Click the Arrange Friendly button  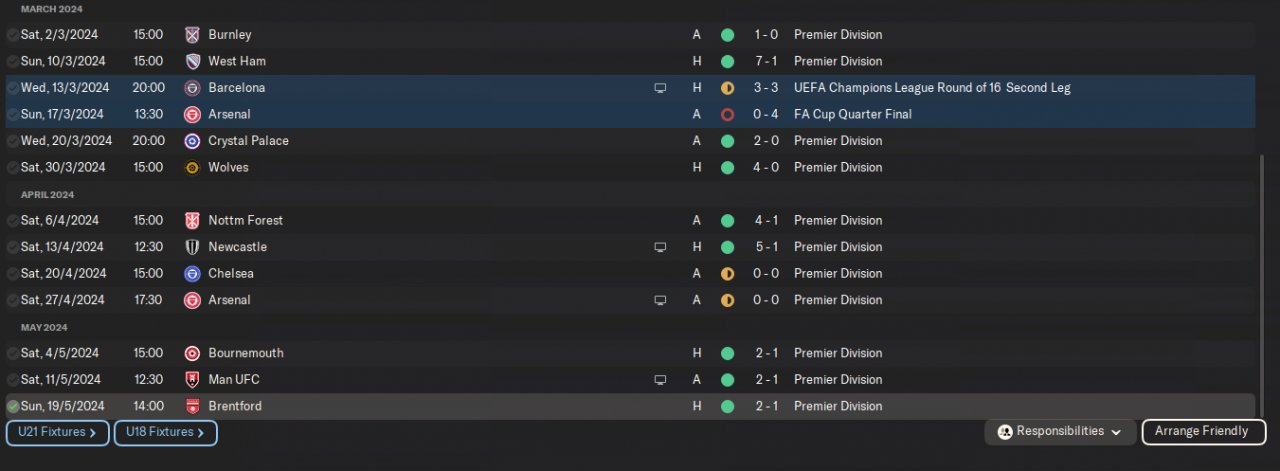coord(1202,432)
